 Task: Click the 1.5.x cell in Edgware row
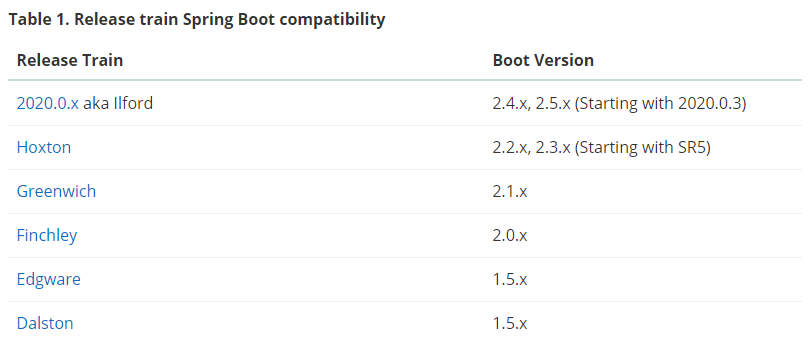tap(510, 279)
